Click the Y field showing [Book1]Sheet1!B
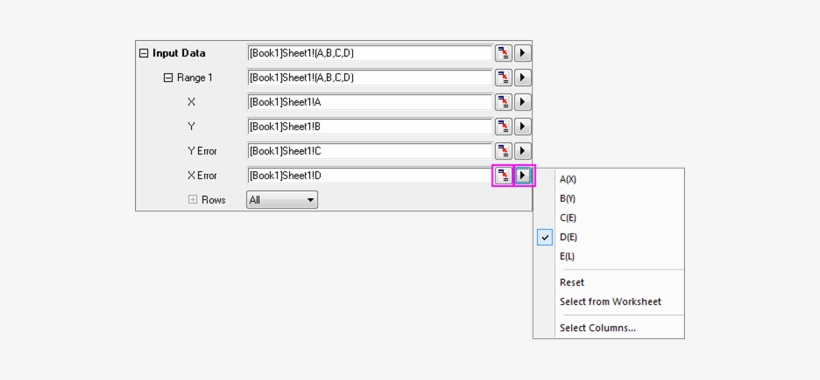Image resolution: width=820 pixels, height=380 pixels. click(x=369, y=127)
